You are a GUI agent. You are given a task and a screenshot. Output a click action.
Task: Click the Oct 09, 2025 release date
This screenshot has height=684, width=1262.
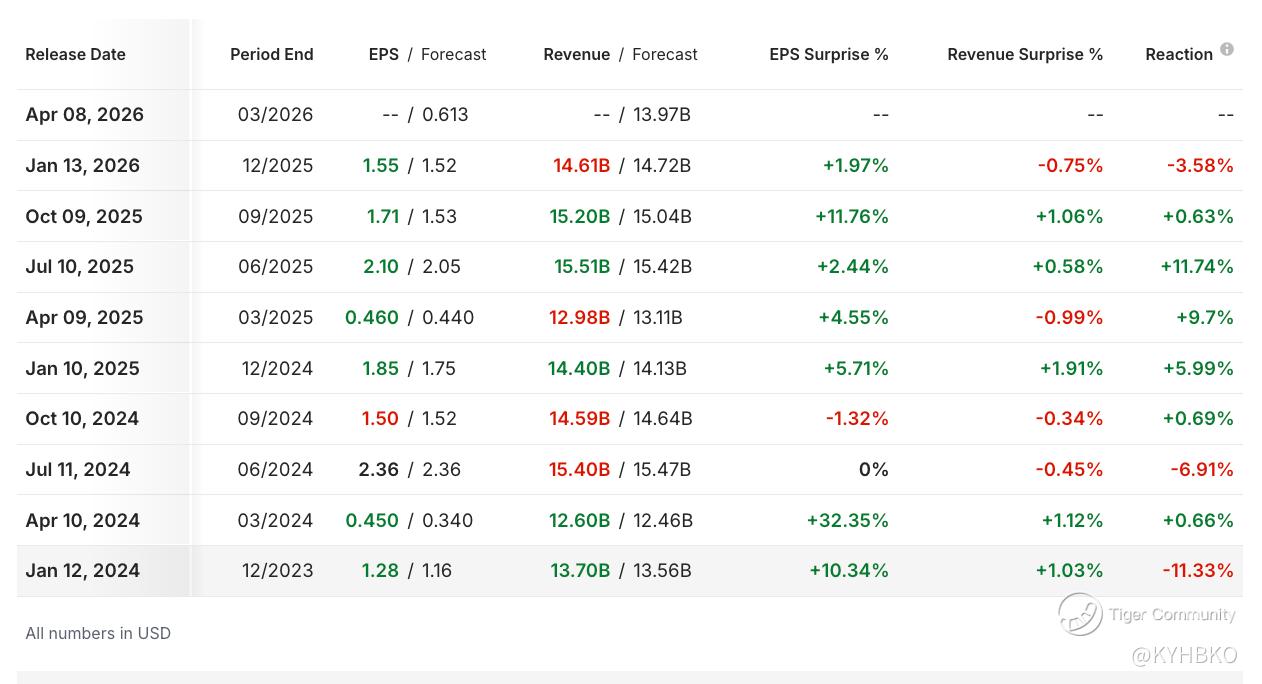click(x=84, y=217)
